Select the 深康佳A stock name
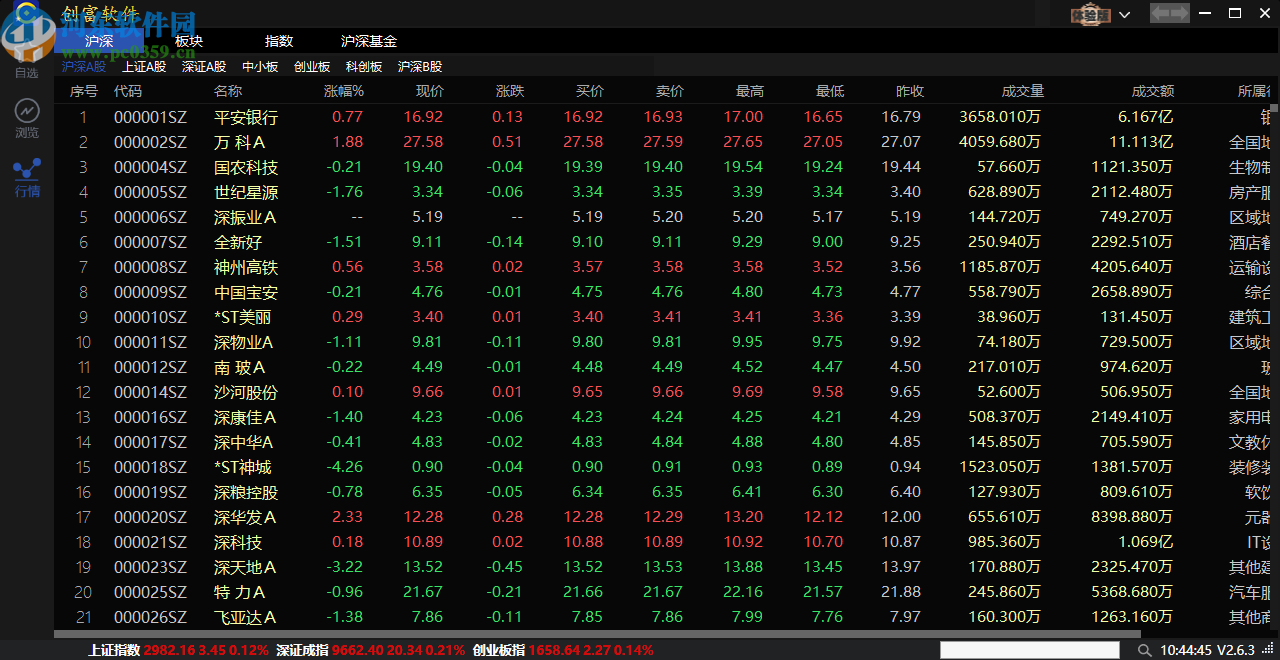The image size is (1280, 660). [245, 417]
